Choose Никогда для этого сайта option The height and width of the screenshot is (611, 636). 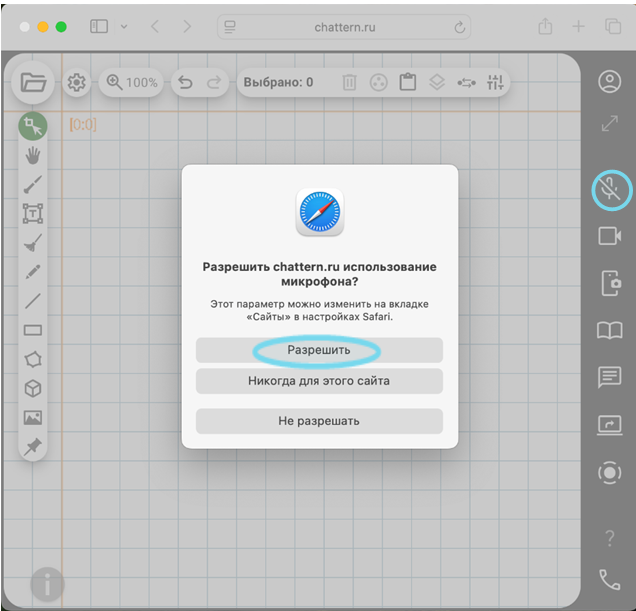coord(318,381)
